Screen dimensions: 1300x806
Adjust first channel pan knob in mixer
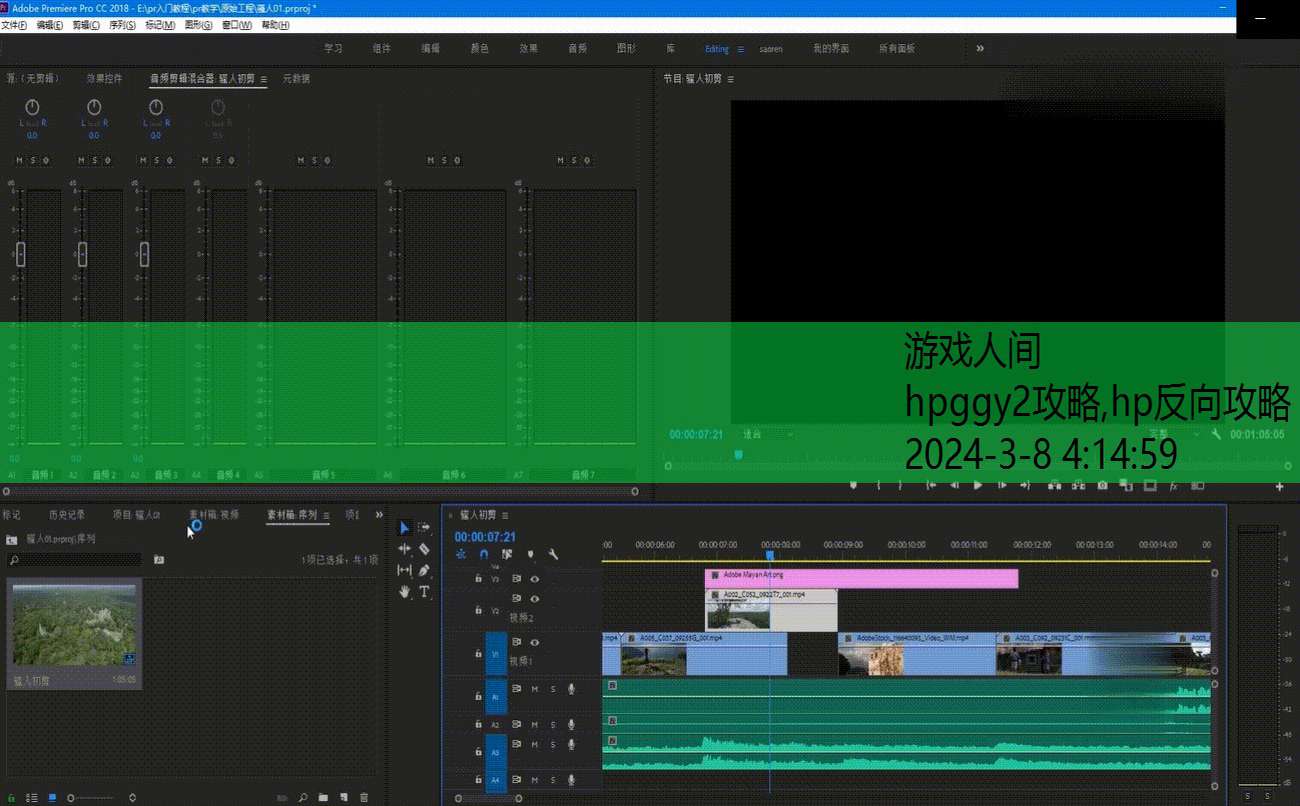point(32,106)
